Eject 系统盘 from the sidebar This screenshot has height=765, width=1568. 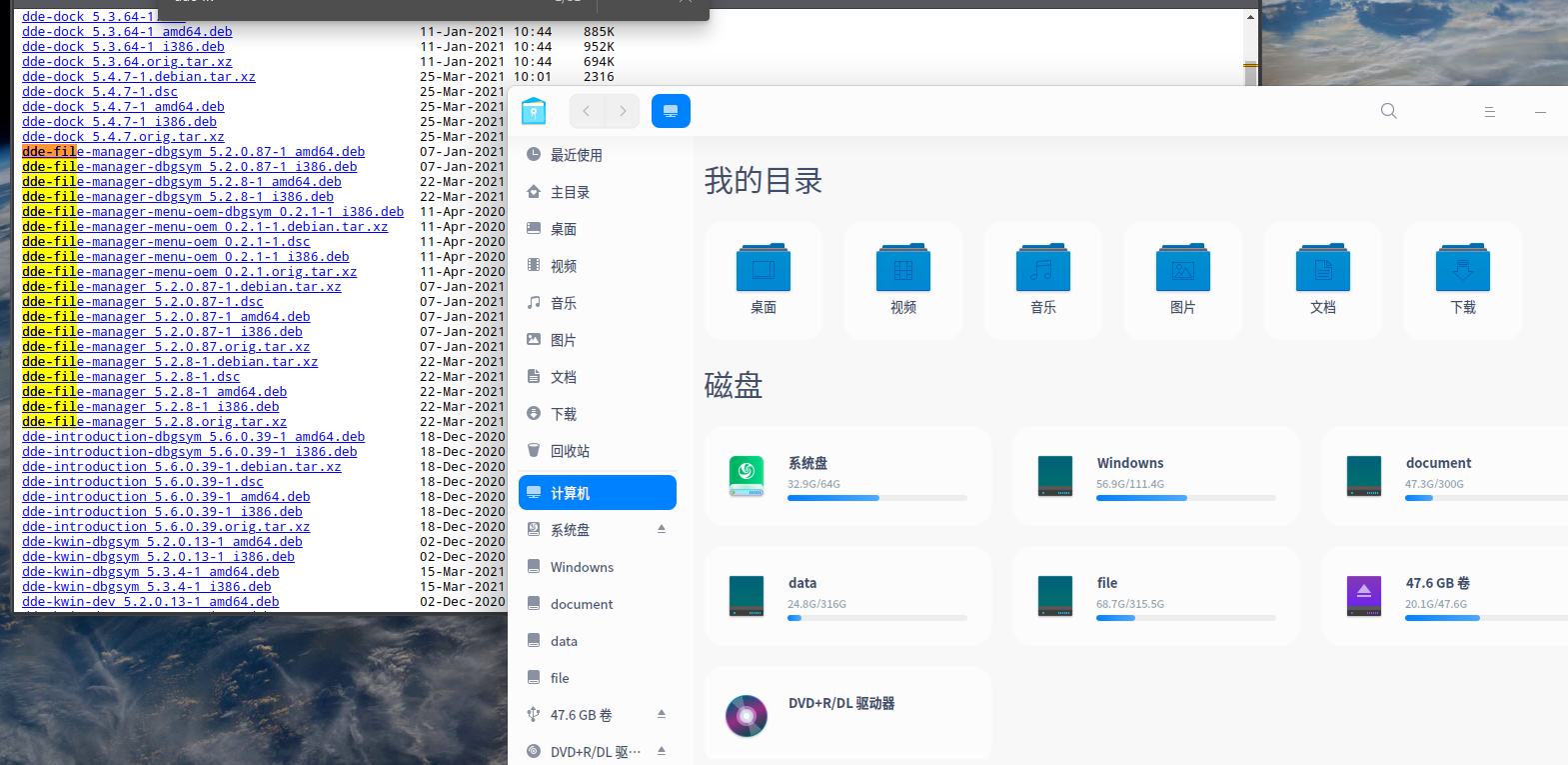click(x=662, y=529)
